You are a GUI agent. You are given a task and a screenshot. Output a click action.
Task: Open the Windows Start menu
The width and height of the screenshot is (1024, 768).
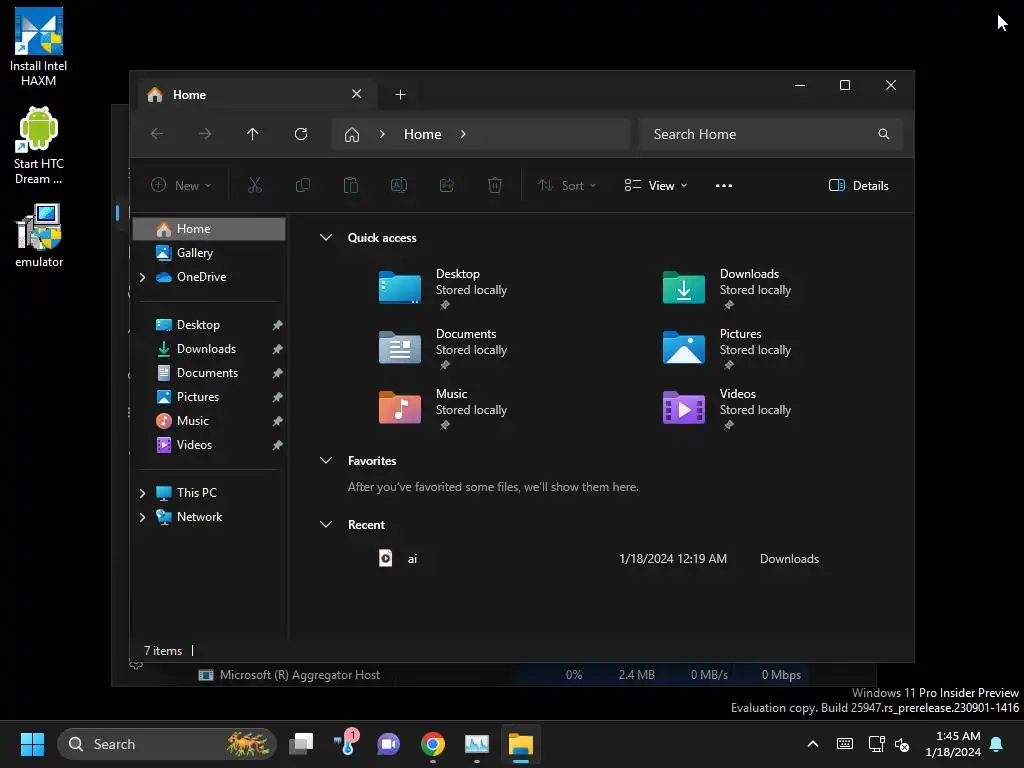32,744
